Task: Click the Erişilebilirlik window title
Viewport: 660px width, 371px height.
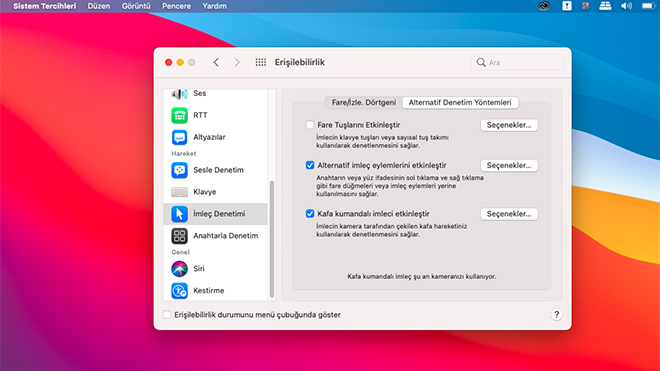Action: [300, 62]
